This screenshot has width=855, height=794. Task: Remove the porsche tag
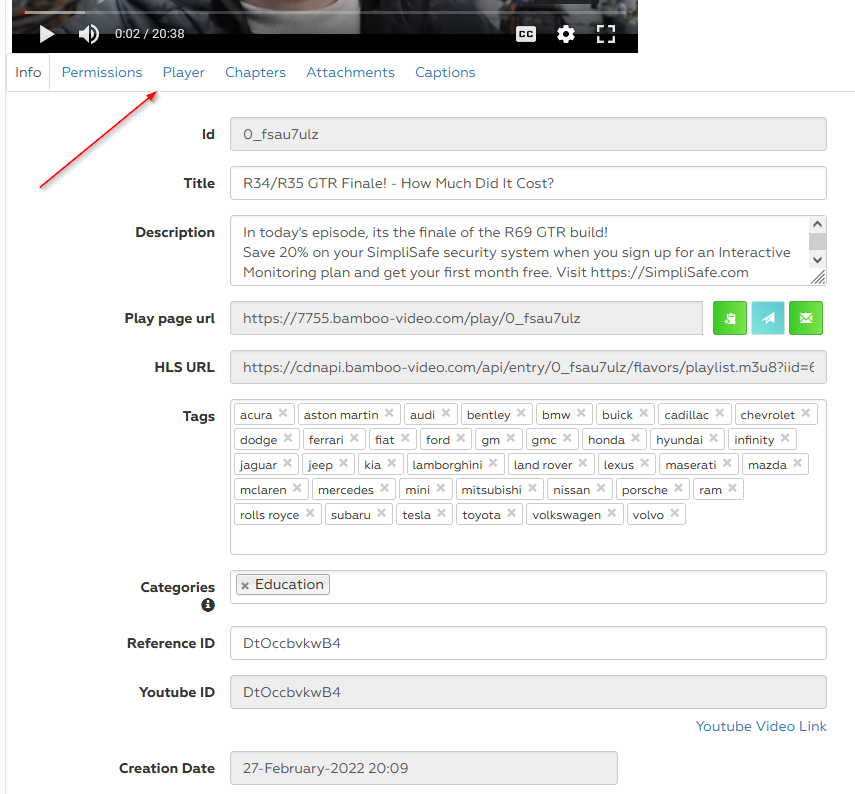pyautogui.click(x=679, y=488)
